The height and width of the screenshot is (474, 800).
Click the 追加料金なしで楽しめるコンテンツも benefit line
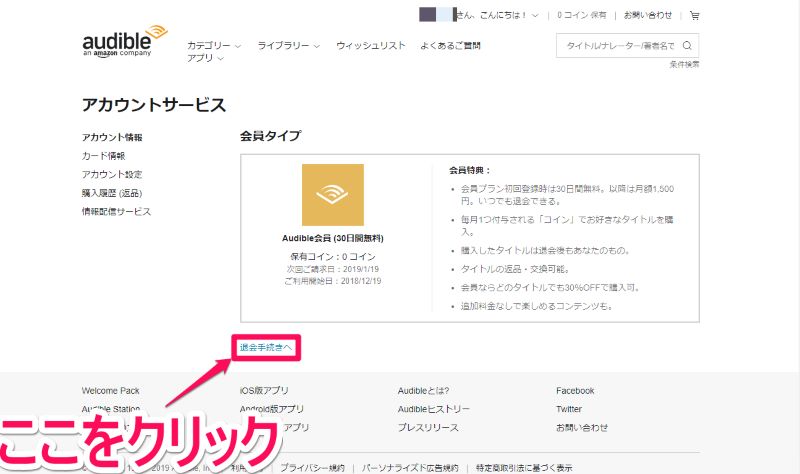(x=537, y=306)
